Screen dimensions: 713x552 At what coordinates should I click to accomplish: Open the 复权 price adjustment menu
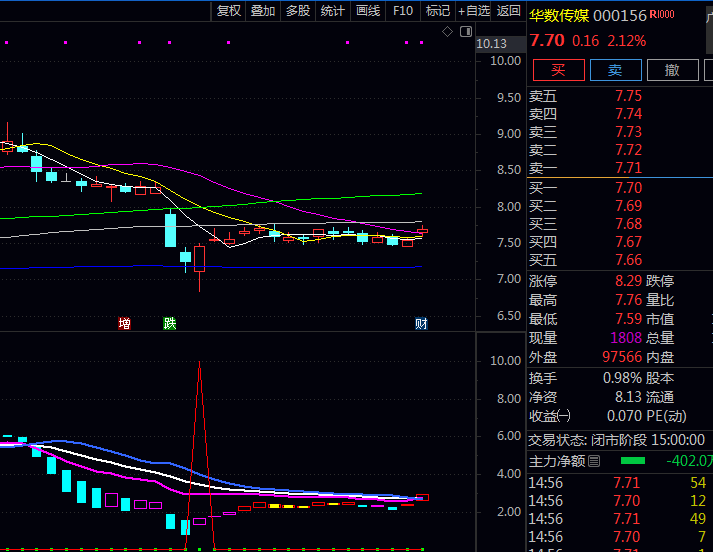click(x=229, y=11)
